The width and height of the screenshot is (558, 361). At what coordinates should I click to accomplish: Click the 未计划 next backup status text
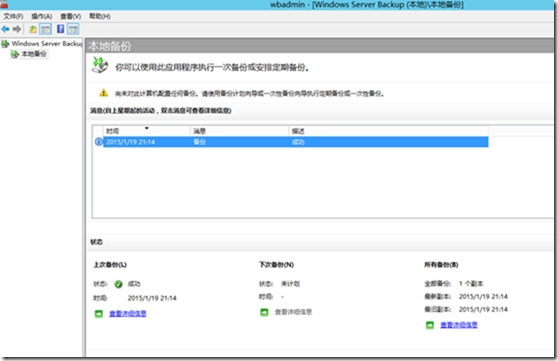click(x=290, y=284)
